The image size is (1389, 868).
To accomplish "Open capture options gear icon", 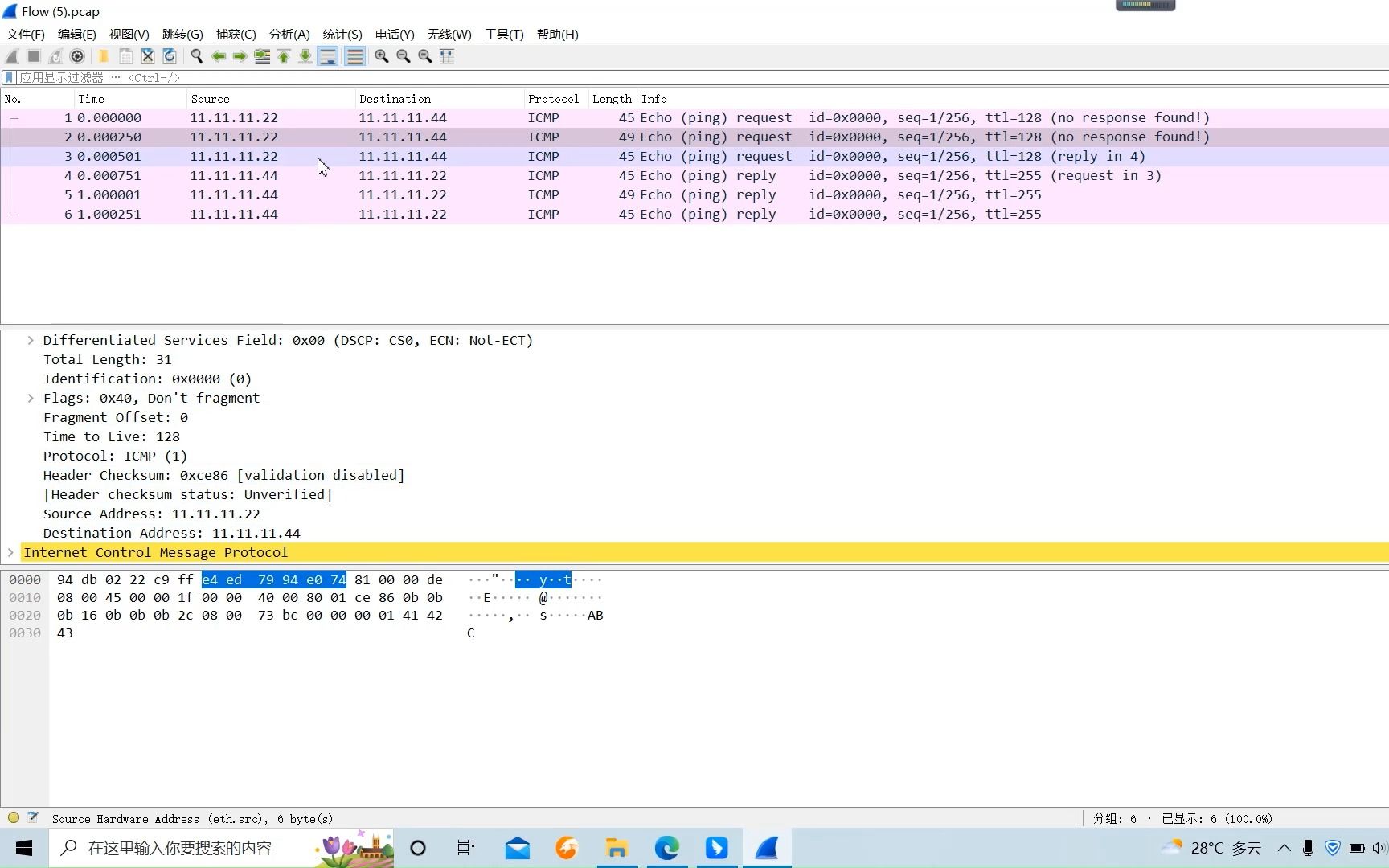I will tap(77, 56).
